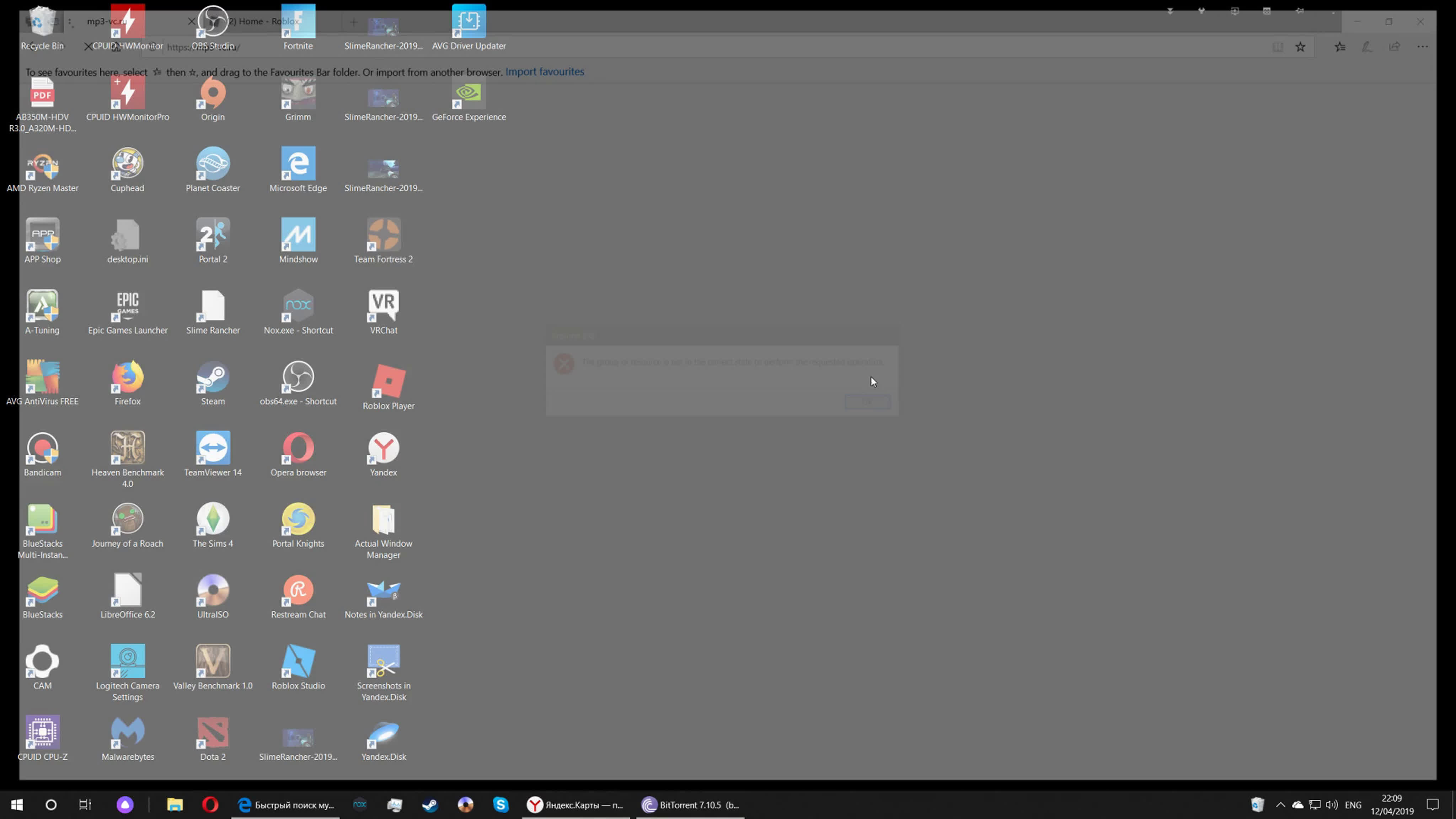Click the Import favourites link in Edge
Viewport: 1456px width, 819px height.
(x=544, y=72)
